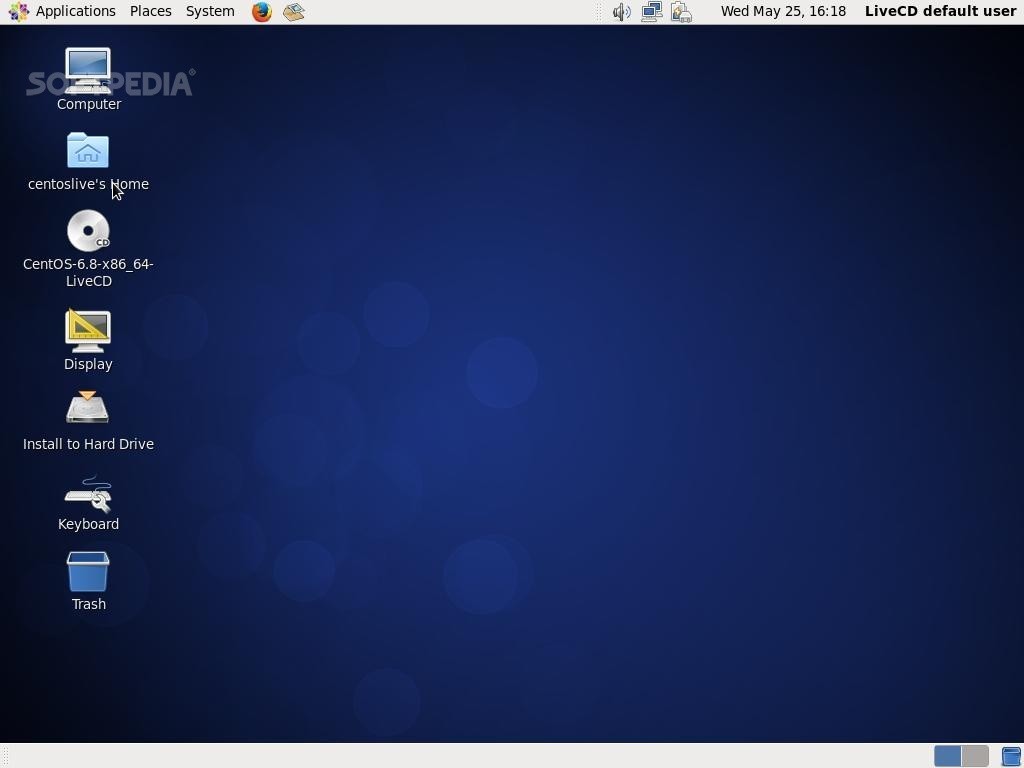Open the Trash on the desktop
Viewport: 1024px width, 768px height.
(88, 570)
